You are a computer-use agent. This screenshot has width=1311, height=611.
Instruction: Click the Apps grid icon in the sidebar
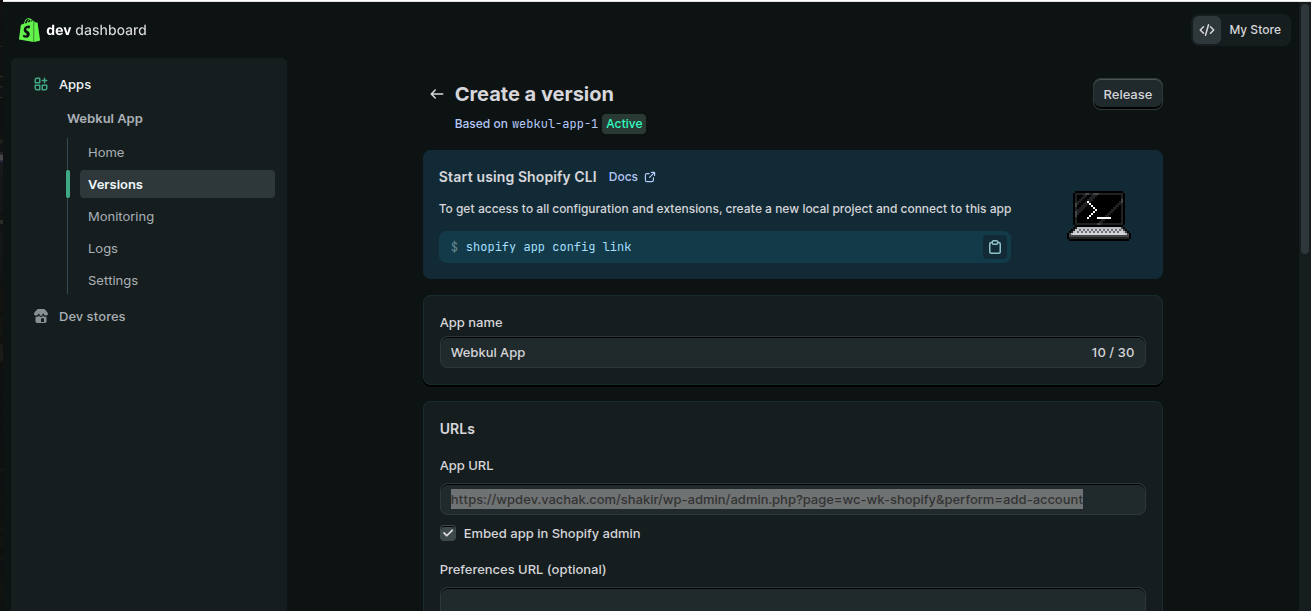[40, 84]
